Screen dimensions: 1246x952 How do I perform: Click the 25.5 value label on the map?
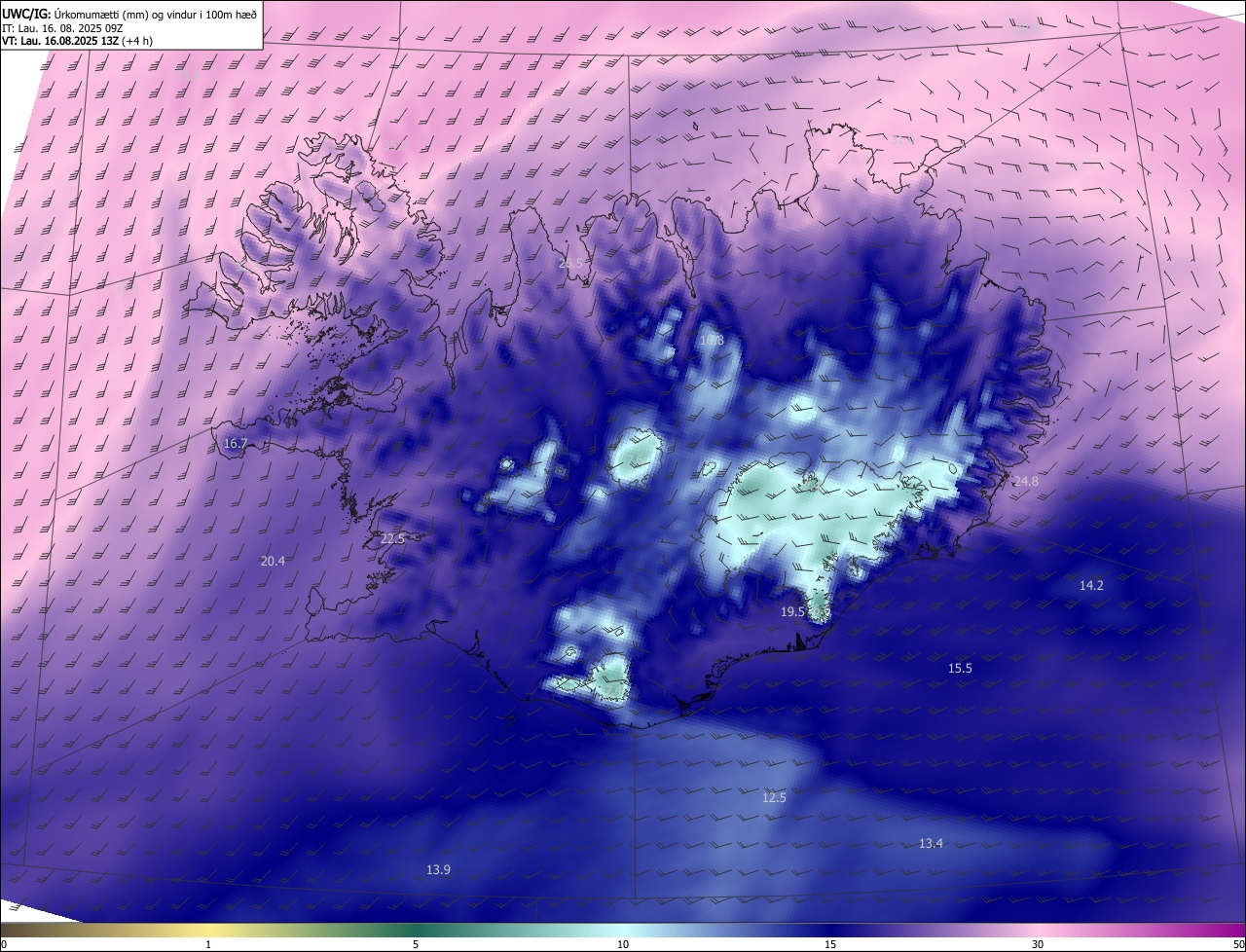tap(570, 264)
